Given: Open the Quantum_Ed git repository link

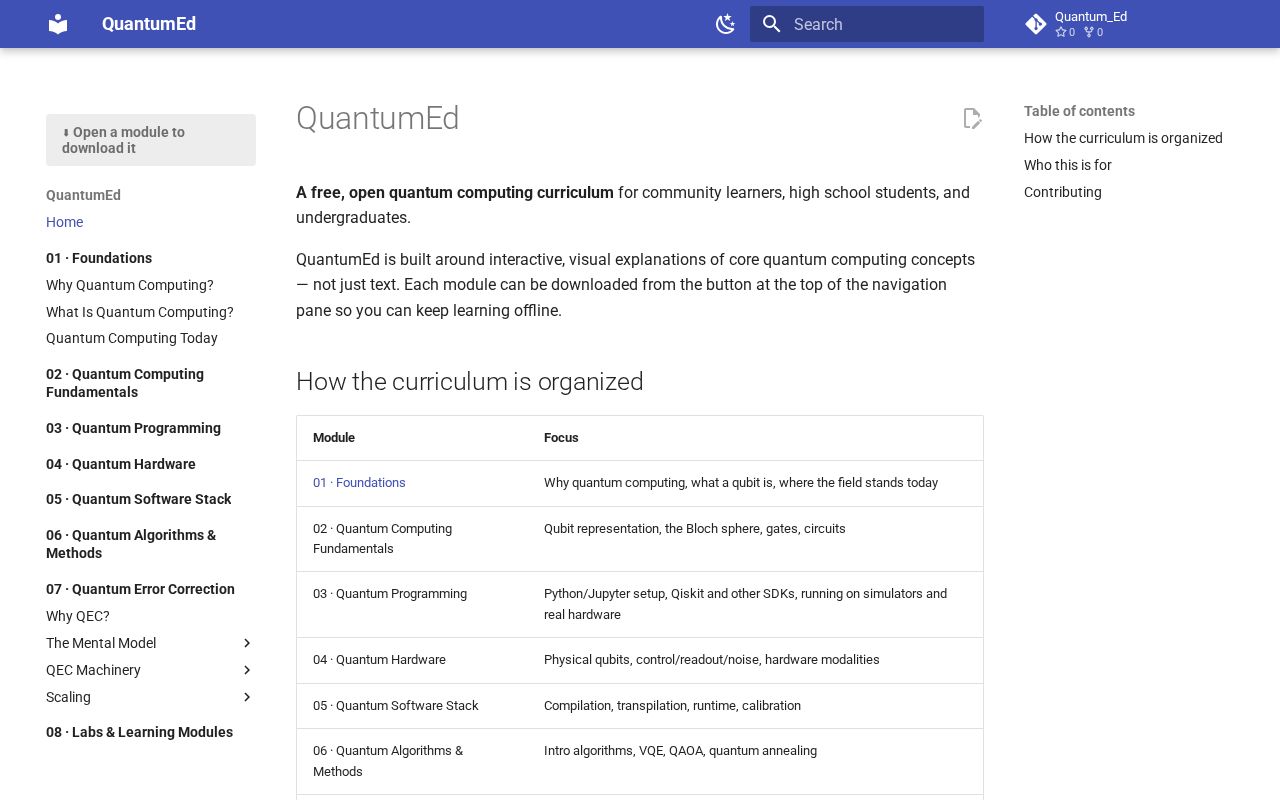Looking at the screenshot, I should (1077, 24).
